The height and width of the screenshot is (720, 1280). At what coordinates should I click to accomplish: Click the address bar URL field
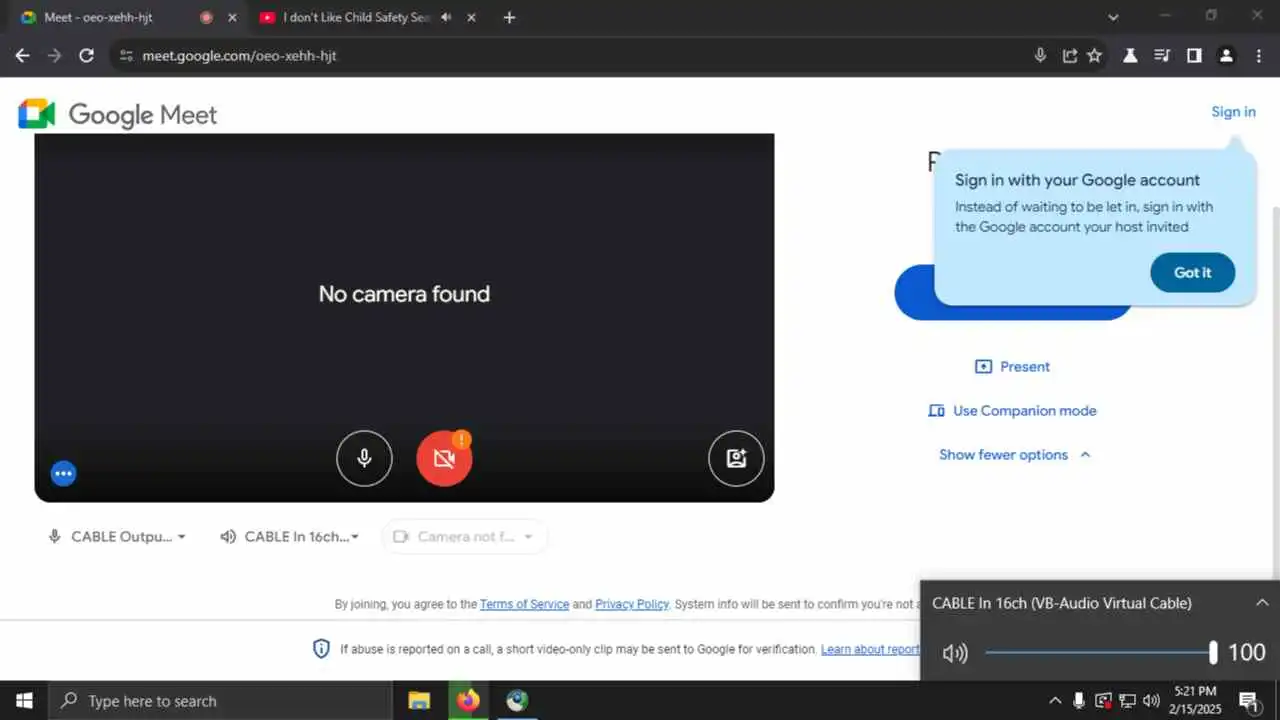coord(580,56)
